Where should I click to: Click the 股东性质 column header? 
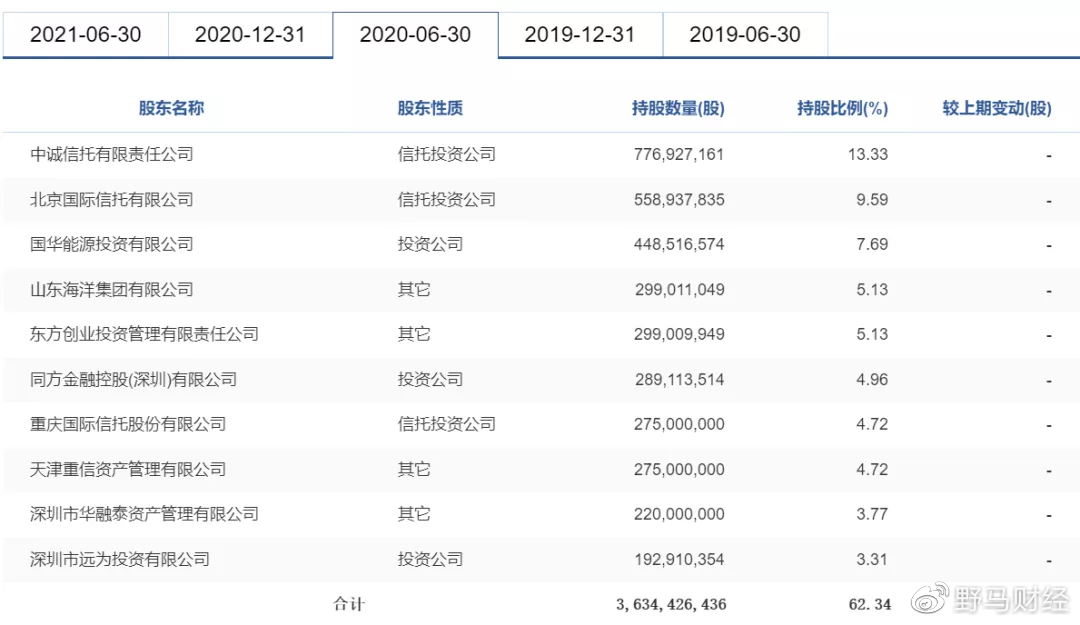pyautogui.click(x=430, y=108)
